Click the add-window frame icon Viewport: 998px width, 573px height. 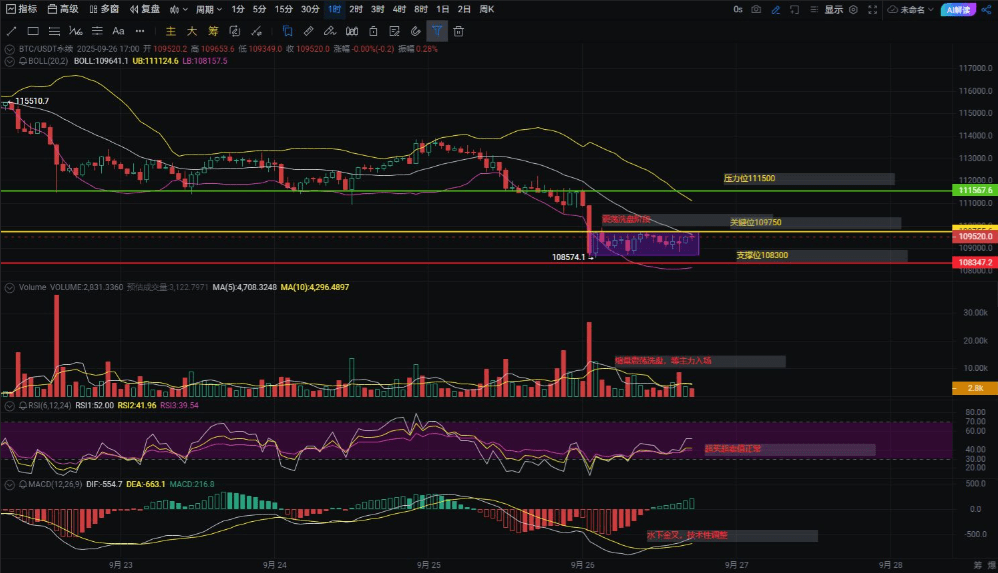(794, 10)
